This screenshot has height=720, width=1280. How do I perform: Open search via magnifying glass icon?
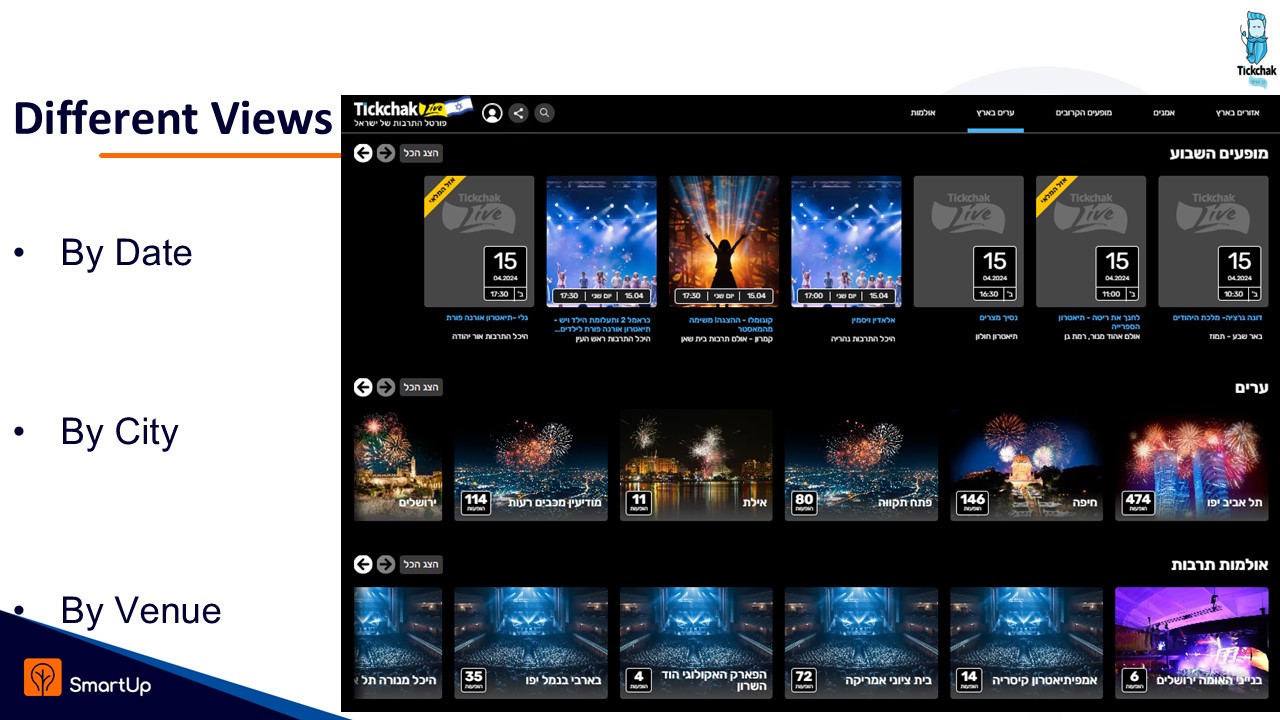pyautogui.click(x=544, y=113)
